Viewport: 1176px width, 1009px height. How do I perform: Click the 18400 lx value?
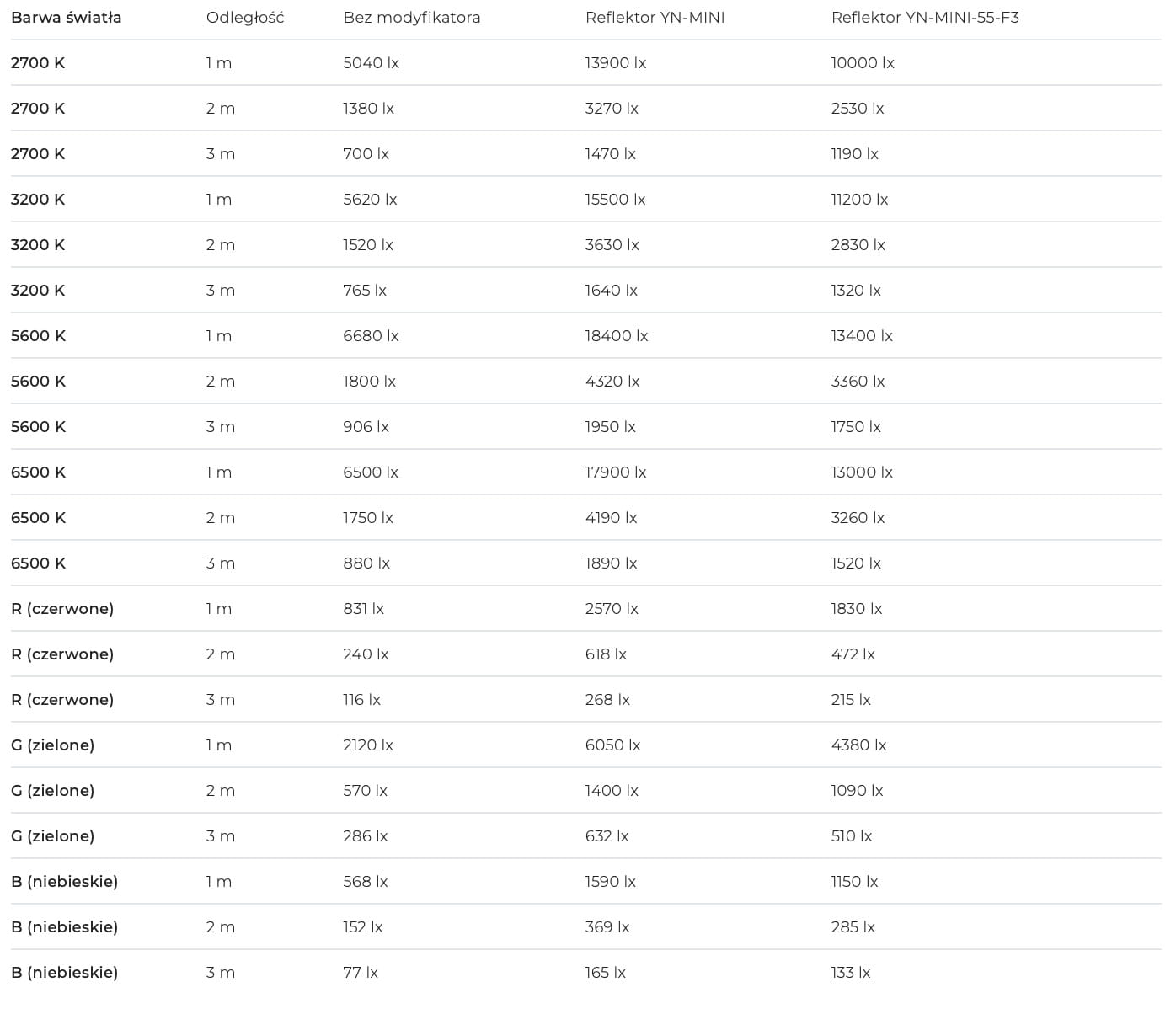point(617,336)
